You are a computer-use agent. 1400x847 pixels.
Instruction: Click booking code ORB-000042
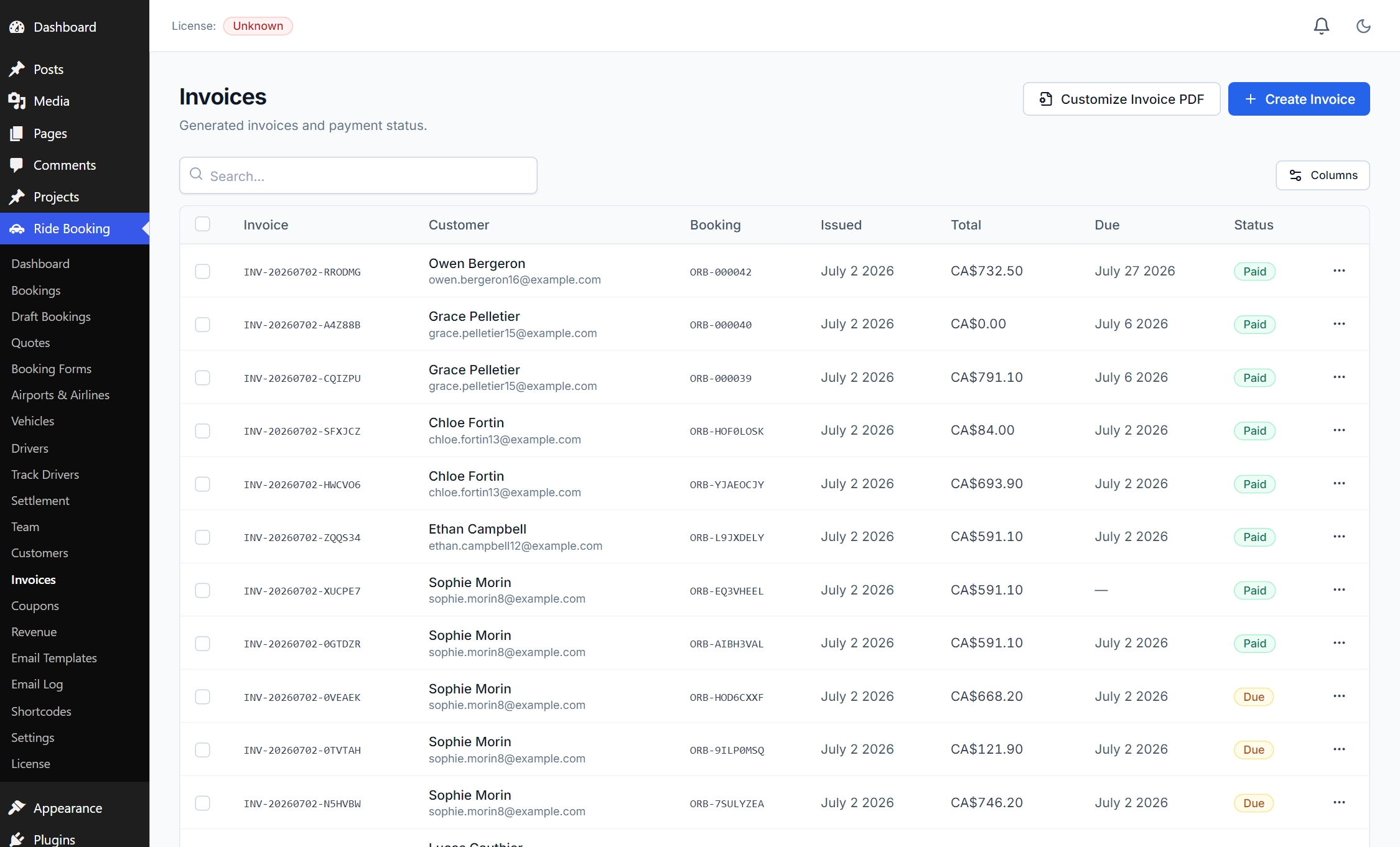tap(721, 272)
